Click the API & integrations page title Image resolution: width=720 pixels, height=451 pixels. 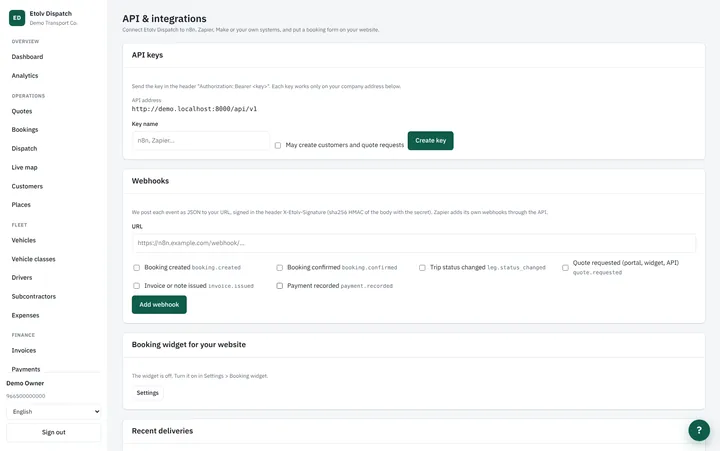[x=164, y=18]
